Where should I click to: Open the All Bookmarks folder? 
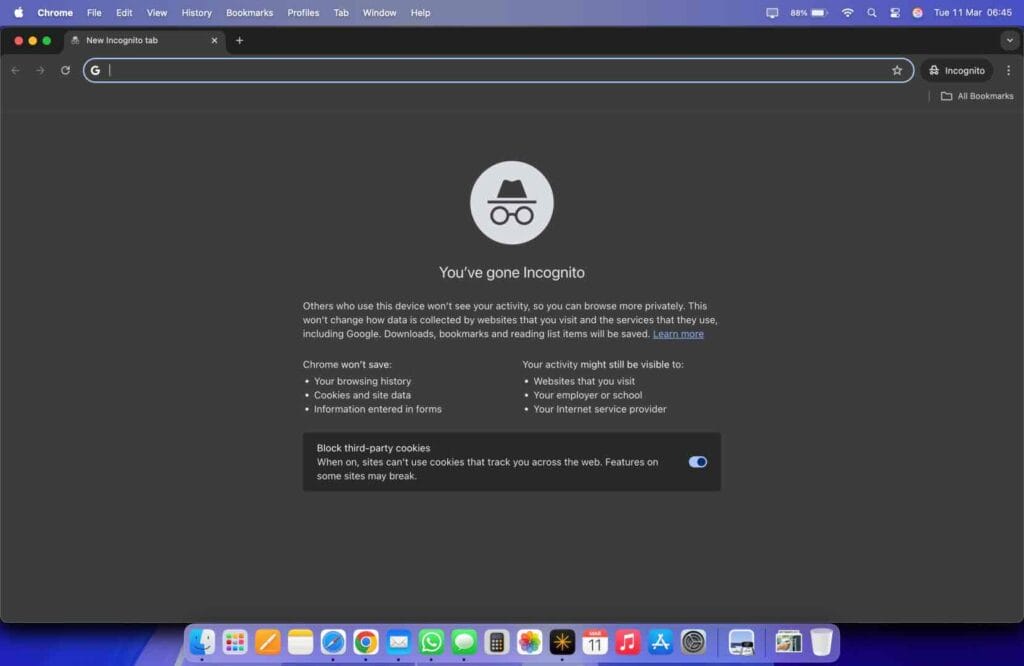pyautogui.click(x=977, y=96)
